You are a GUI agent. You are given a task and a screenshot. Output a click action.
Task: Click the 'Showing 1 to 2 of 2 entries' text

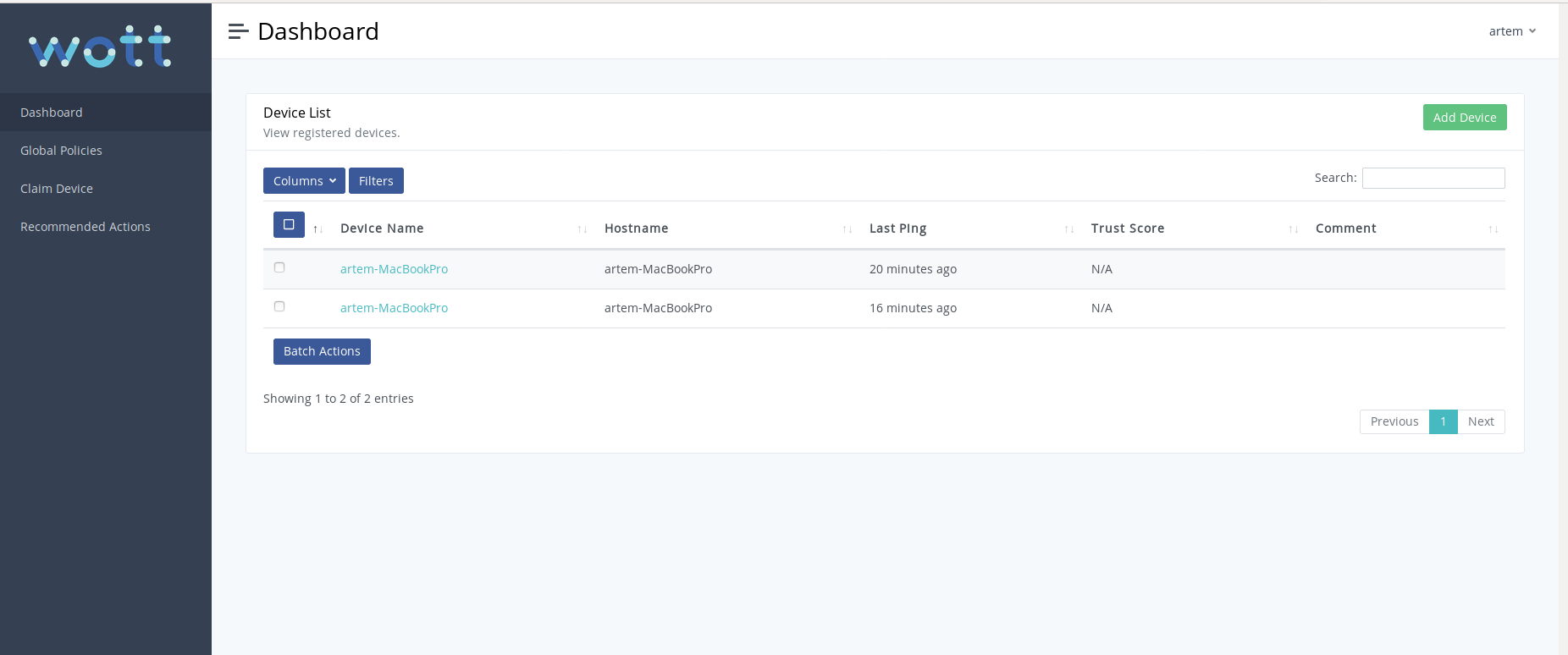click(x=339, y=399)
